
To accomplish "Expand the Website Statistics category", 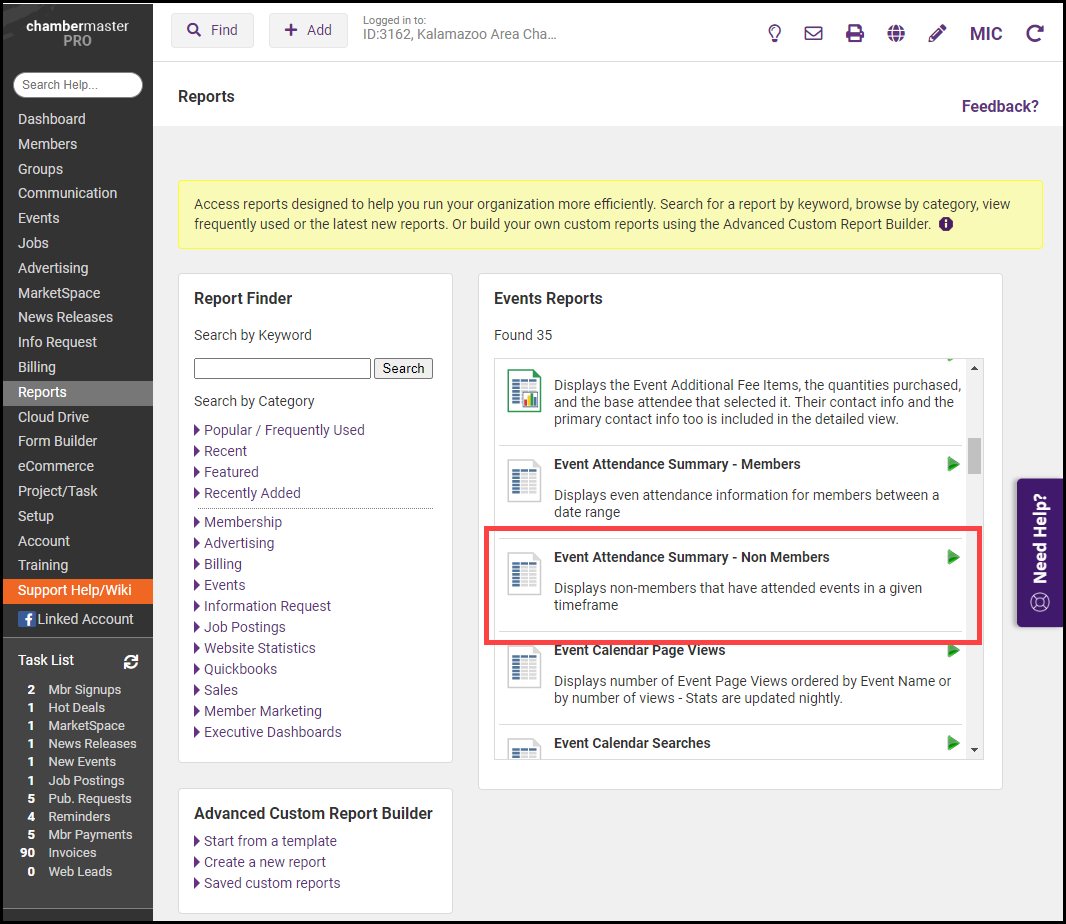I will point(259,648).
